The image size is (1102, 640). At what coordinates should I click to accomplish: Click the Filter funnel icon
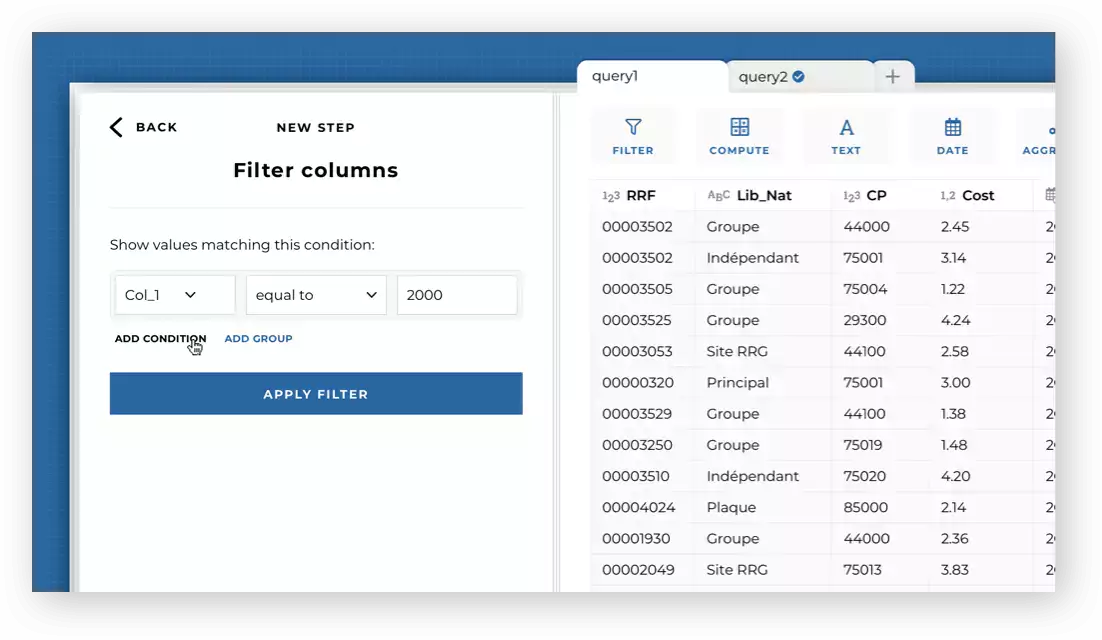click(633, 128)
